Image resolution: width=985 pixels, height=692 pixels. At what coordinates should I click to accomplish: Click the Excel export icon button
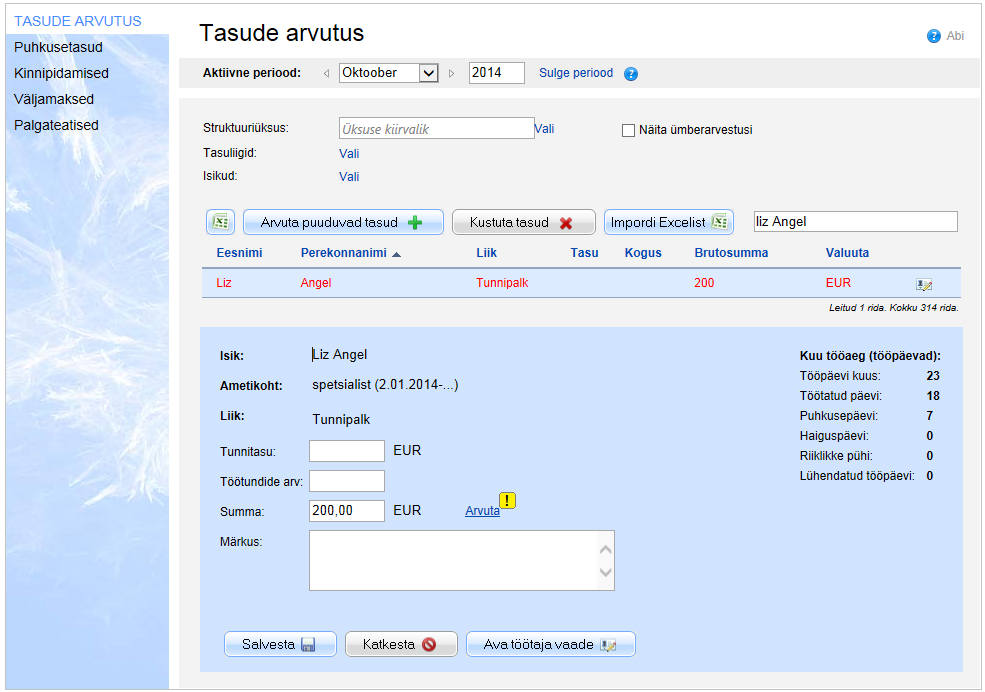tap(219, 222)
